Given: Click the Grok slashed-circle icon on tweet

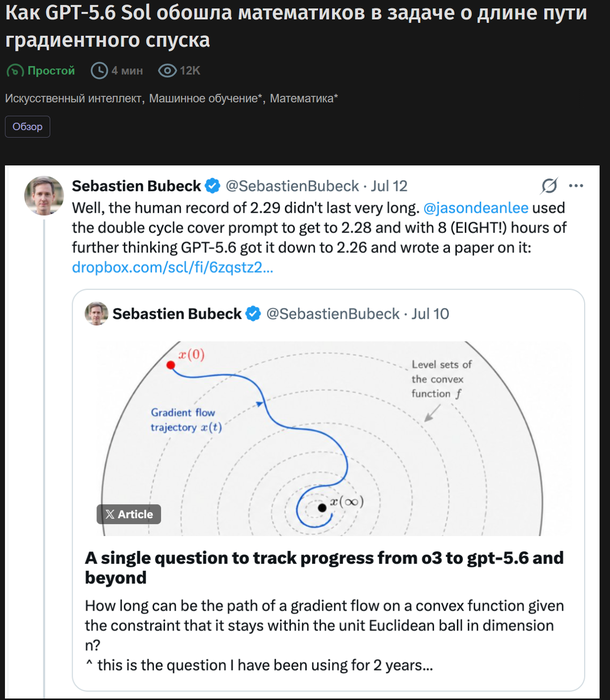Looking at the screenshot, I should (549, 186).
